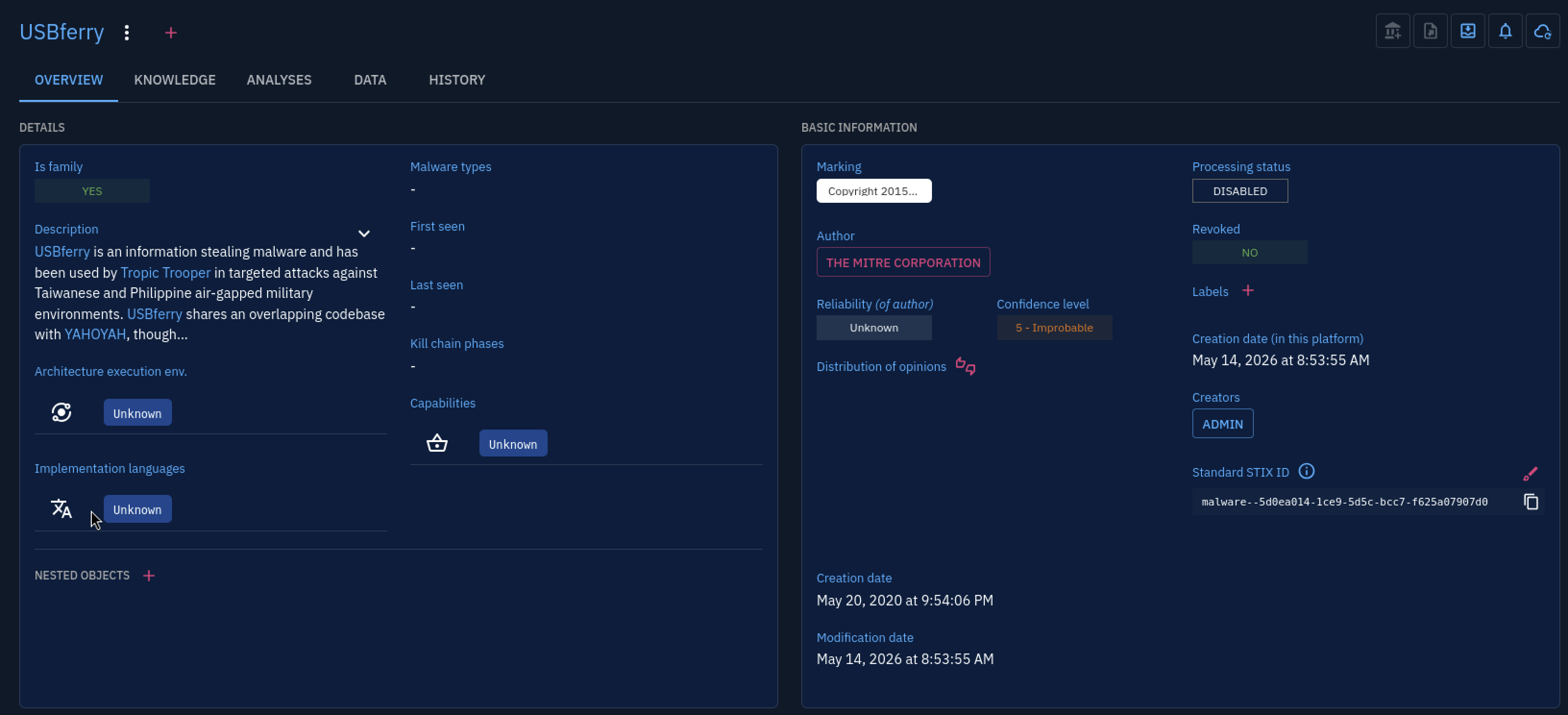This screenshot has height=715, width=1568.
Task: Click the translate icon under Implementation languages
Action: (x=61, y=508)
